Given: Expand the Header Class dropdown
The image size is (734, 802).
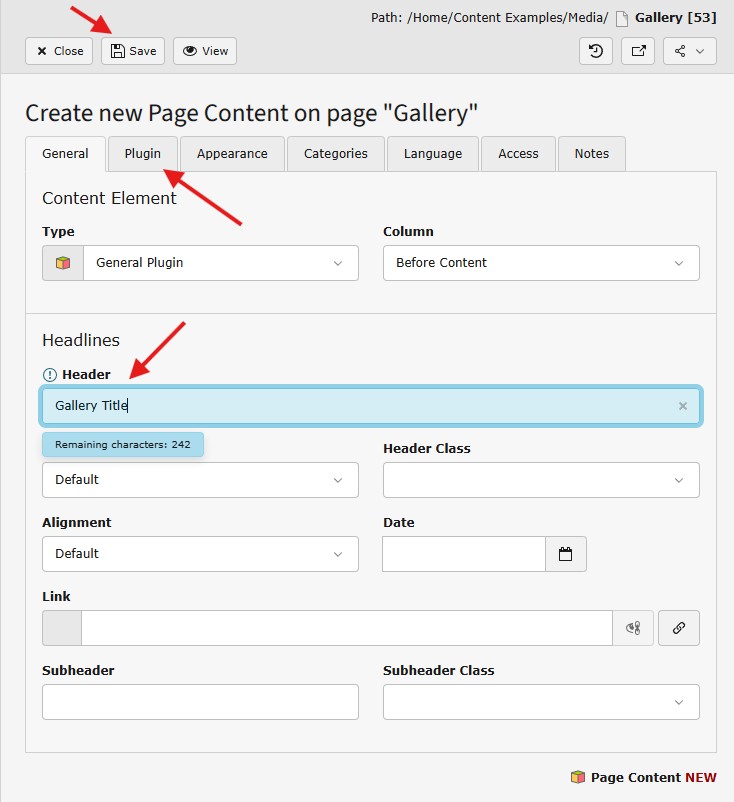Looking at the screenshot, I should pos(540,480).
